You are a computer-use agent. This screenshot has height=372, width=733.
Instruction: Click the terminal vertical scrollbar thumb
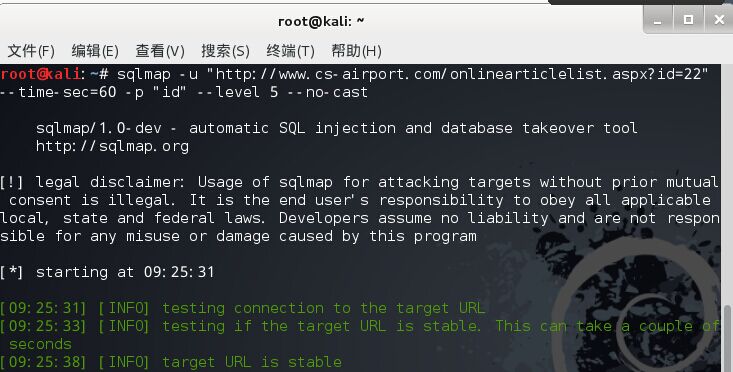[x=727, y=339]
